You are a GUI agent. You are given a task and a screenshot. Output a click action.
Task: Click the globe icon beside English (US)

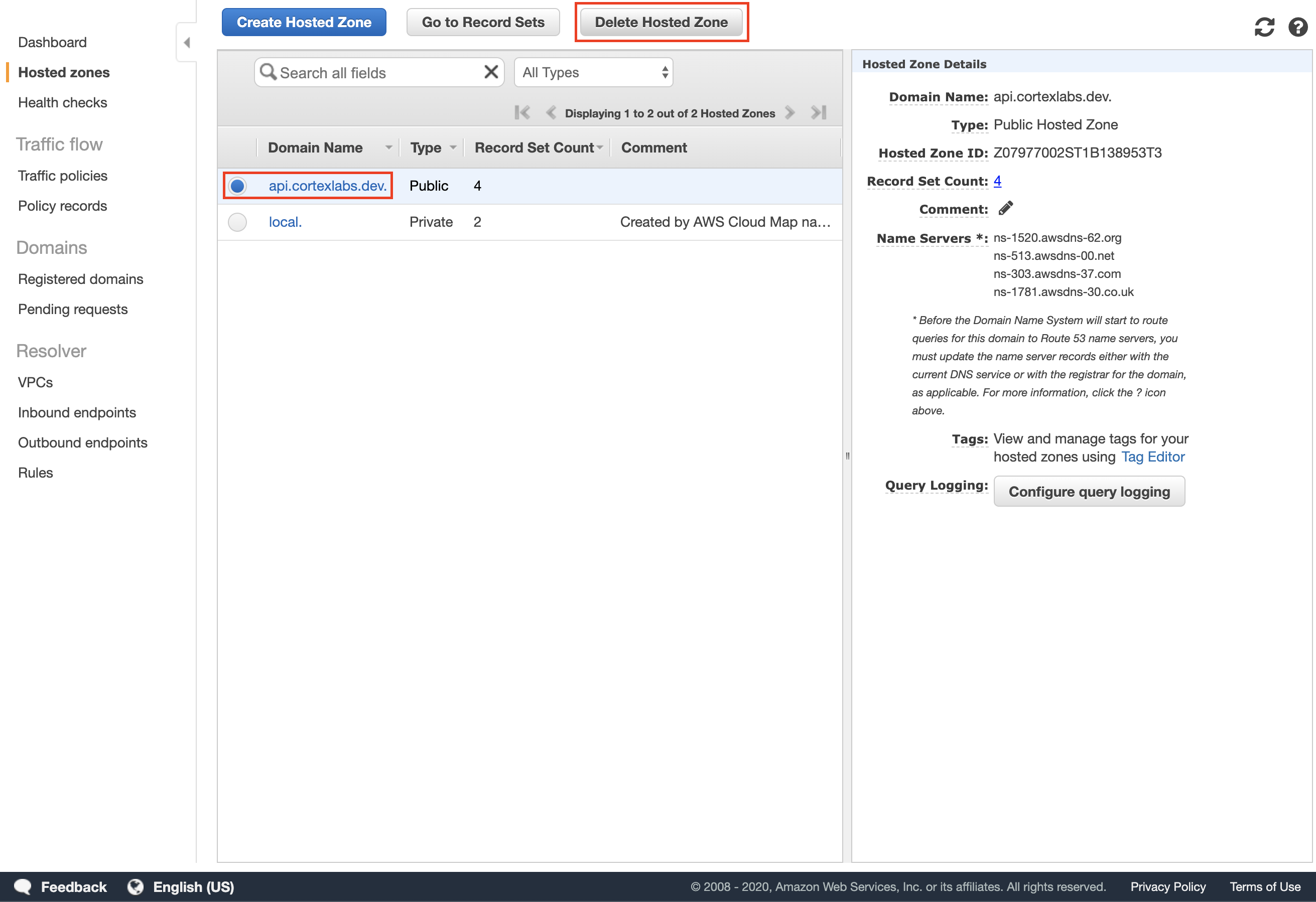coord(136,887)
